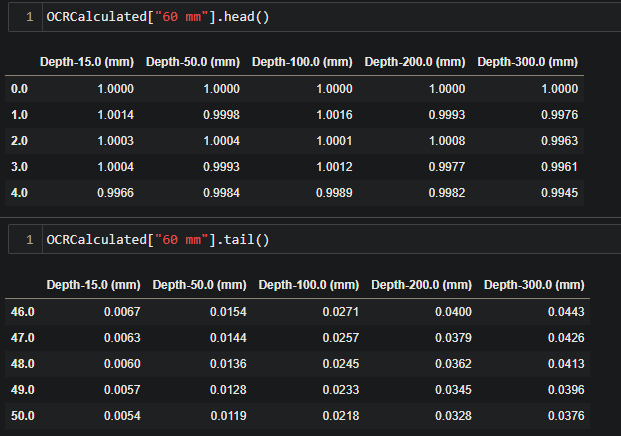This screenshot has width=621, height=436.
Task: Select the Depth-100.0 (mm) header in tail table
Action: pos(309,285)
